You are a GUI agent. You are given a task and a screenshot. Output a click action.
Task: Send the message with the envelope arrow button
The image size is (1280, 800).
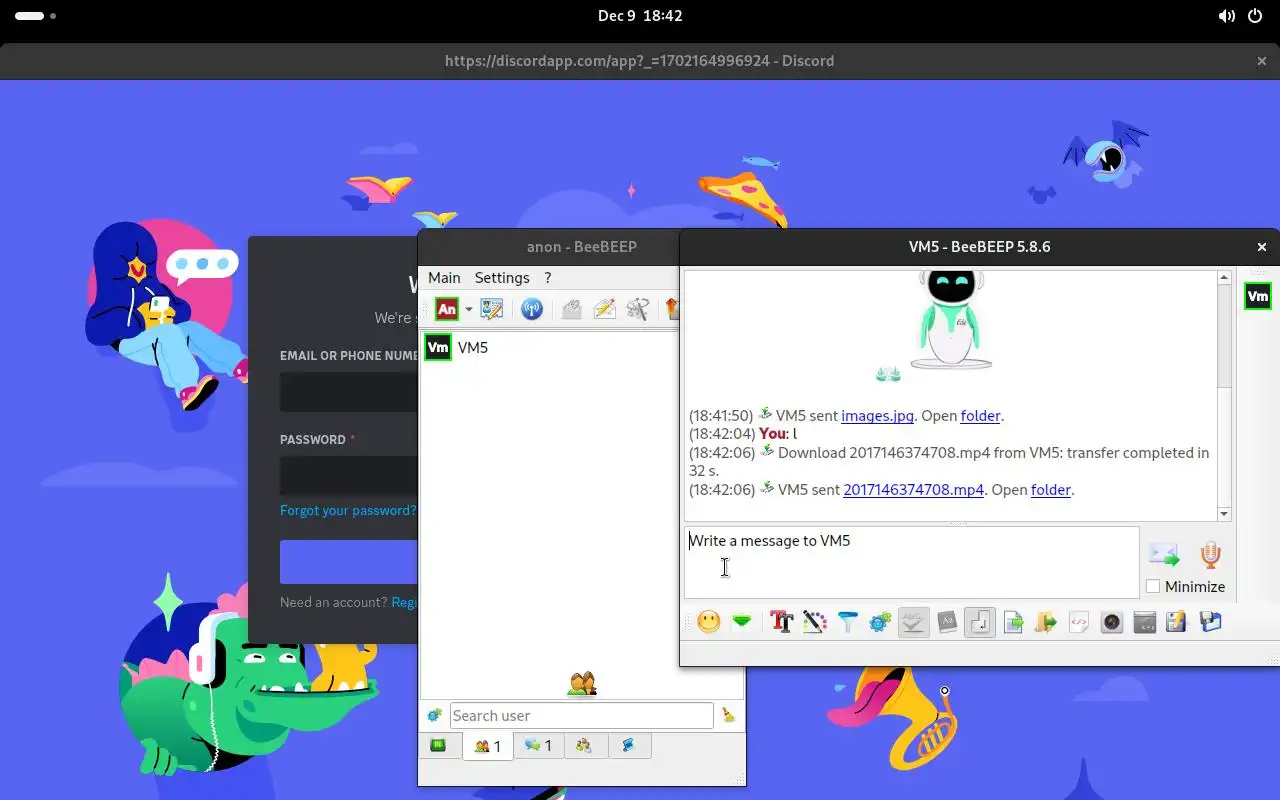click(1164, 554)
